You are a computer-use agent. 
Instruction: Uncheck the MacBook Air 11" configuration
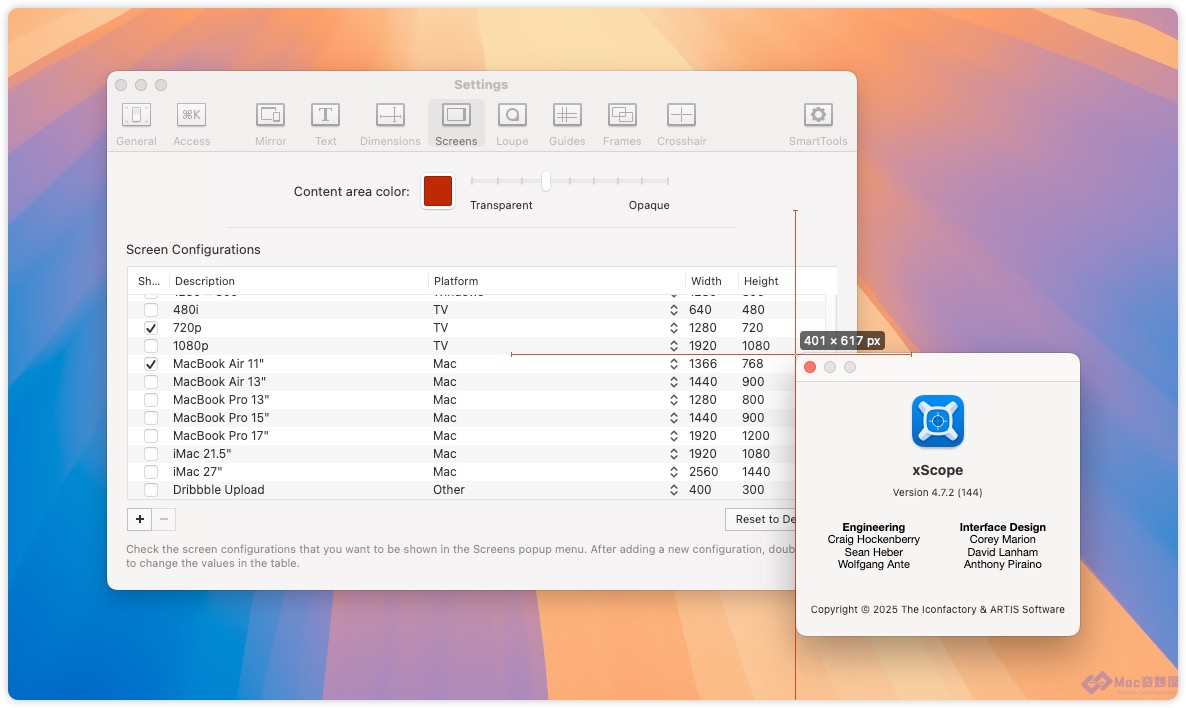tap(151, 364)
